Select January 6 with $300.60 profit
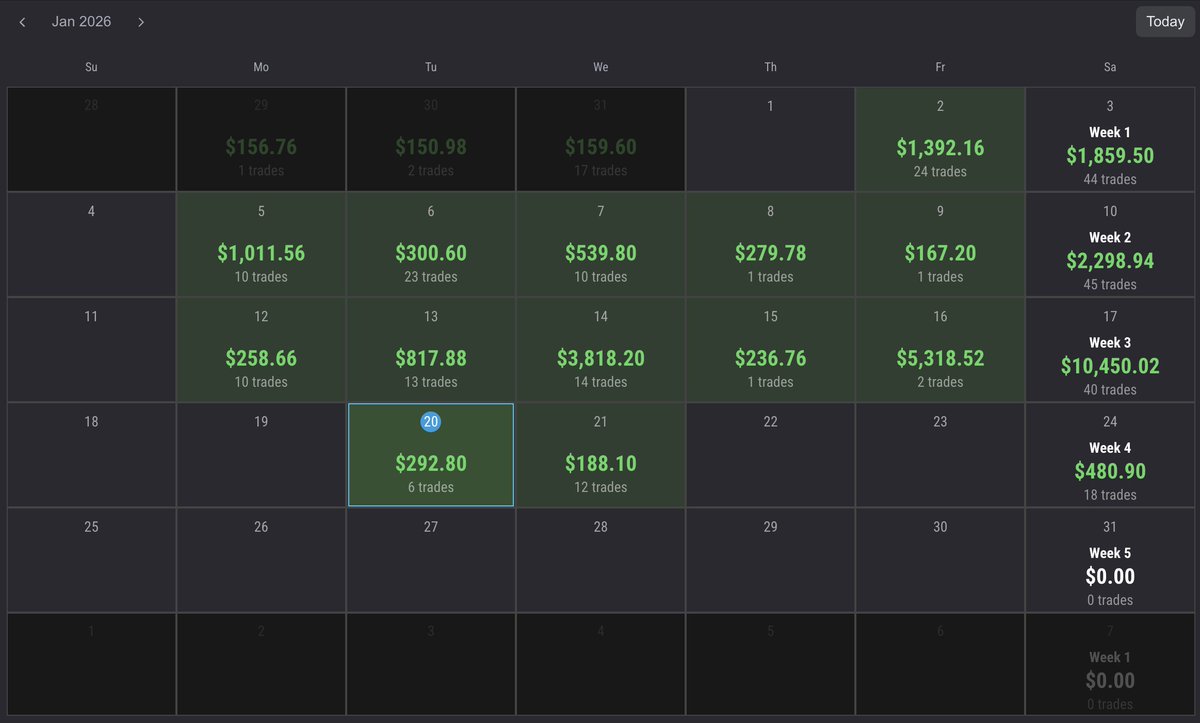 click(431, 244)
